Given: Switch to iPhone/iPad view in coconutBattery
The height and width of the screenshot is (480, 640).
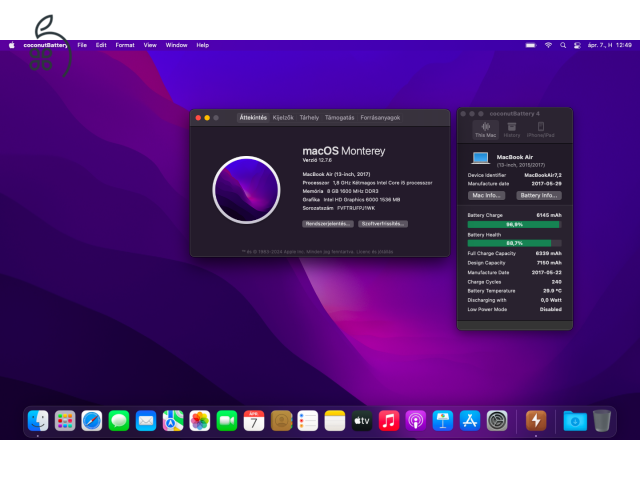Looking at the screenshot, I should (x=540, y=130).
